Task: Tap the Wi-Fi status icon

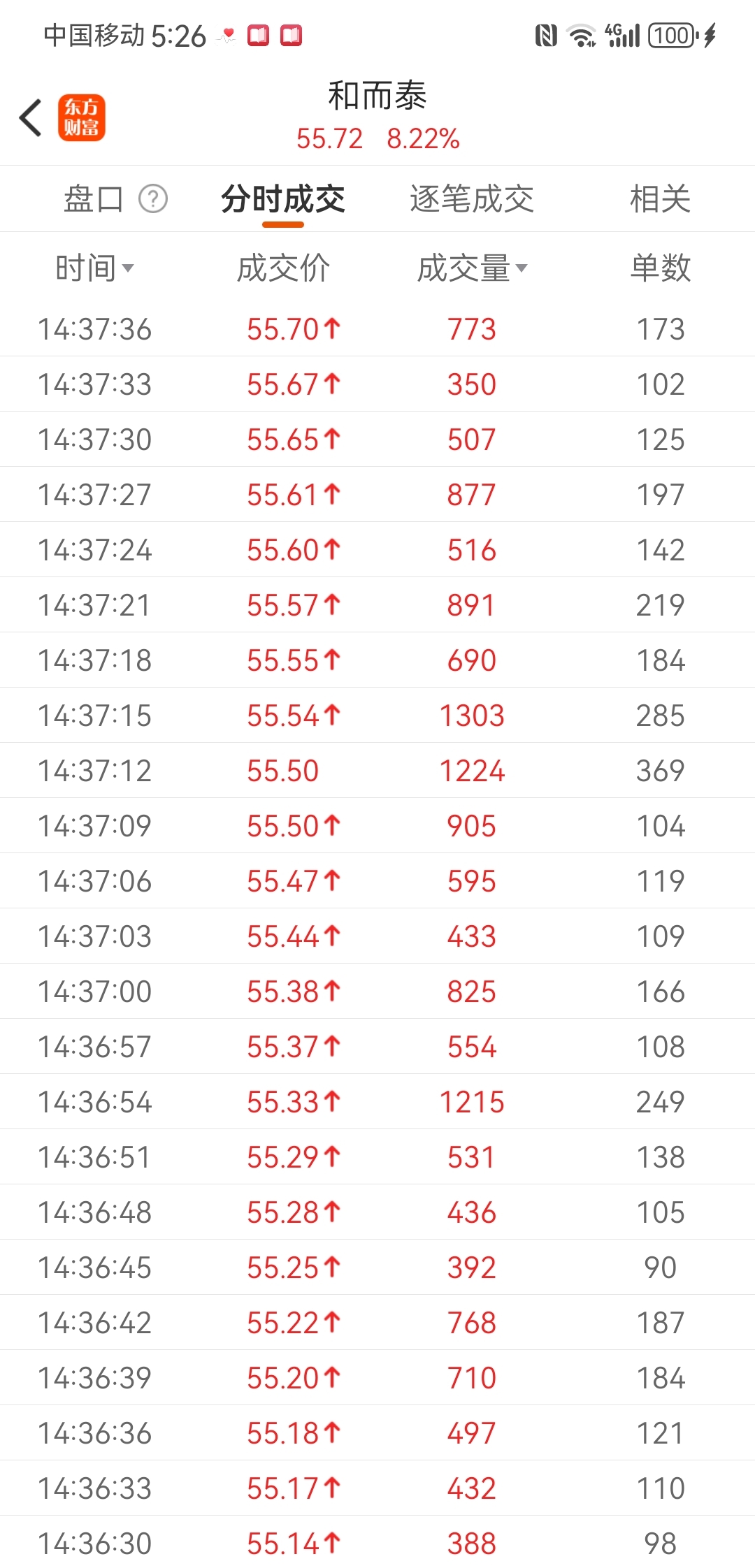Action: (581, 35)
